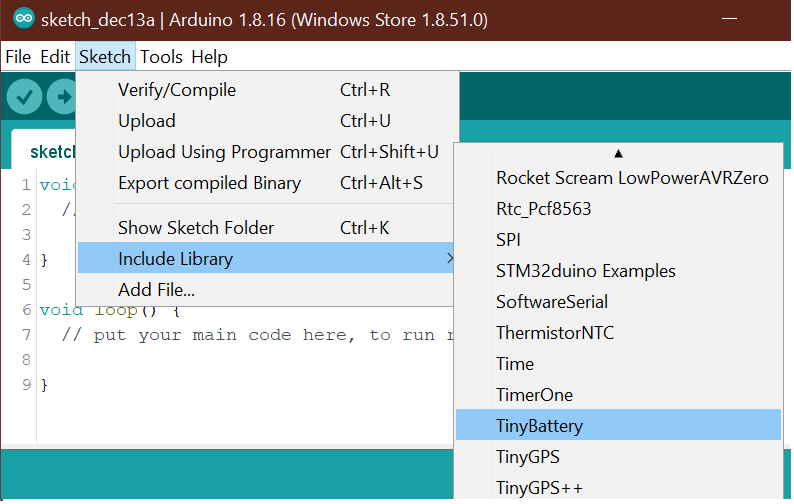This screenshot has width=794, height=504.
Task: Choose Add File... menu entry
Action: (265, 290)
